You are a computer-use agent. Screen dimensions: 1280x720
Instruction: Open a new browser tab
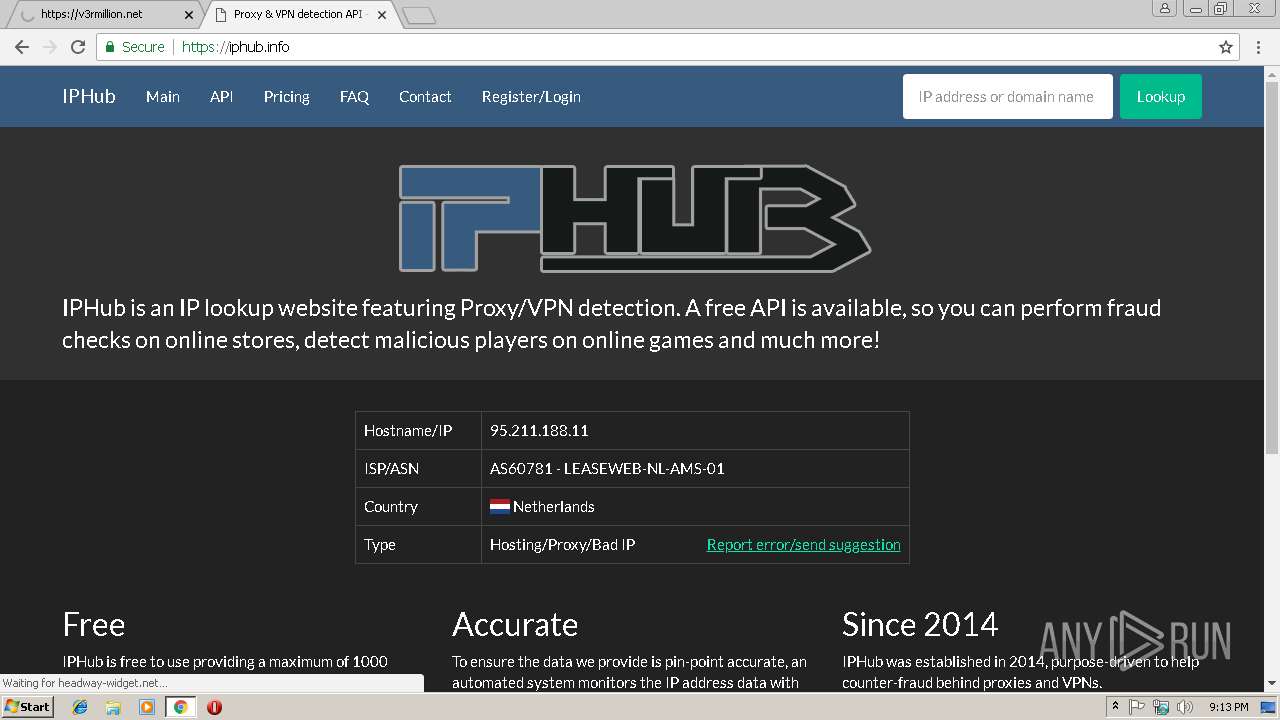[419, 15]
